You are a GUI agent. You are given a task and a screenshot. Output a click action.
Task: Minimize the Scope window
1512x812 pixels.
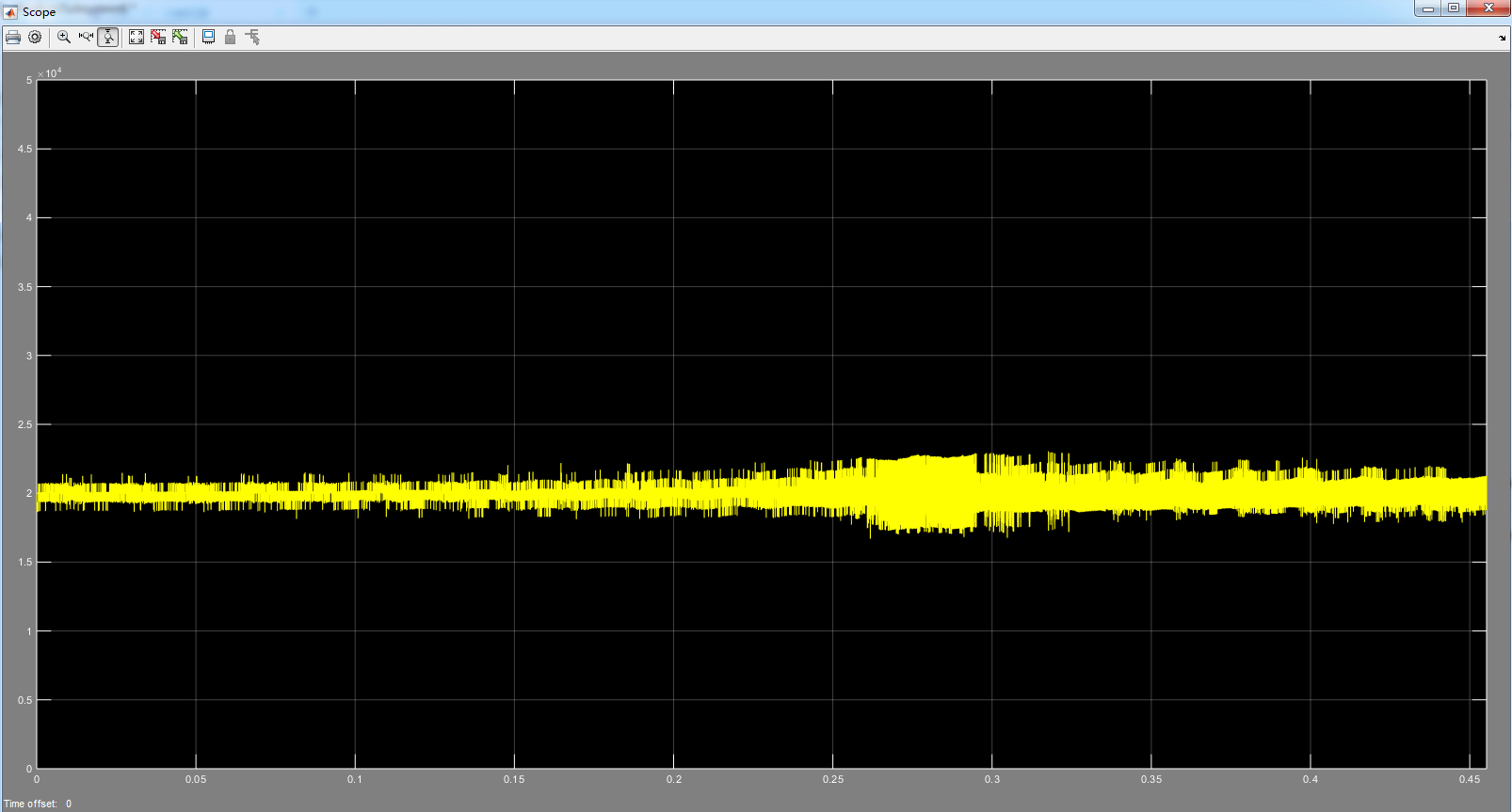tap(1428, 8)
